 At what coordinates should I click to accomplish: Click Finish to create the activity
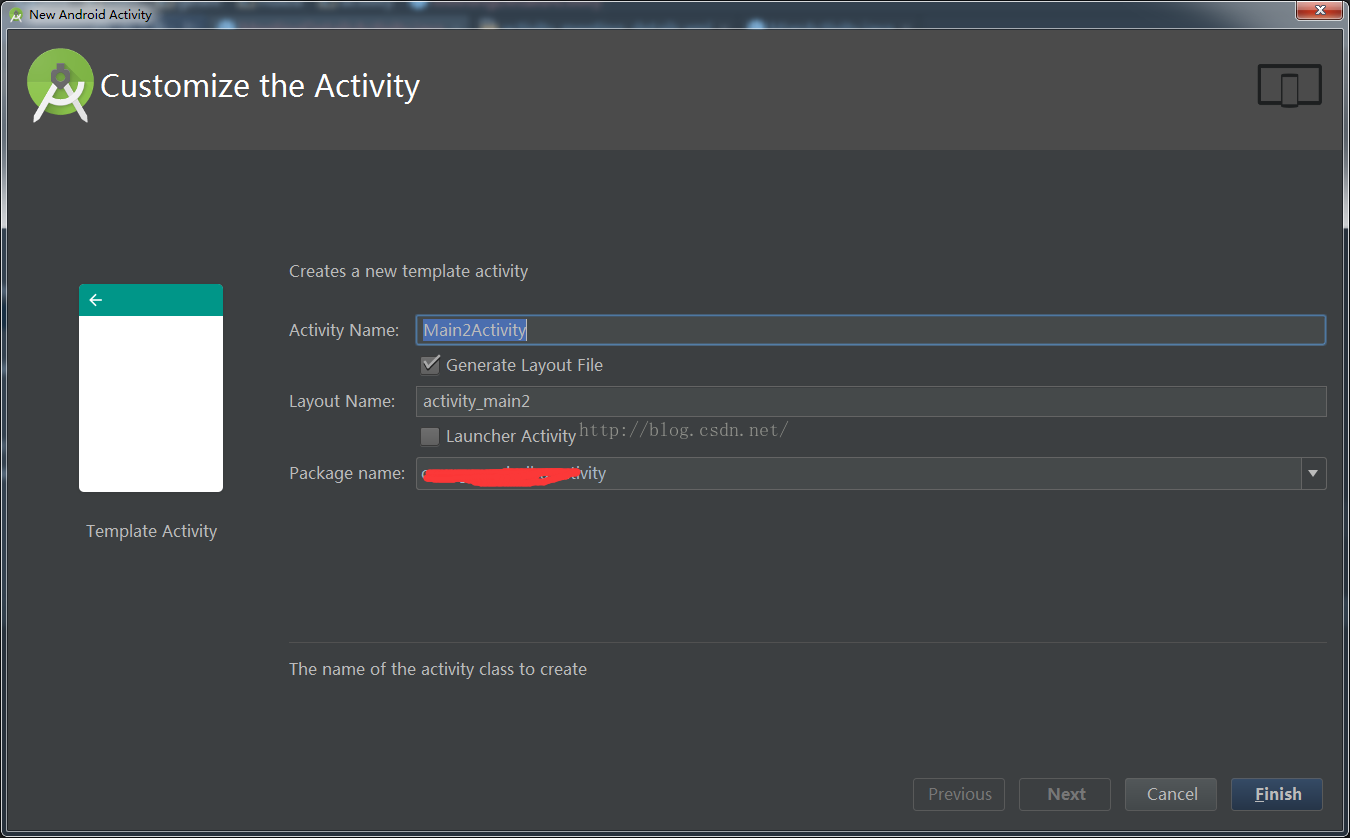tap(1277, 794)
